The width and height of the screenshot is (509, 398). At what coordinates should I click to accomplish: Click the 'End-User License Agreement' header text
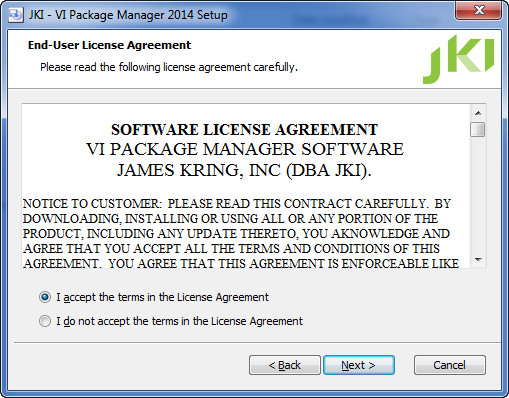click(109, 45)
